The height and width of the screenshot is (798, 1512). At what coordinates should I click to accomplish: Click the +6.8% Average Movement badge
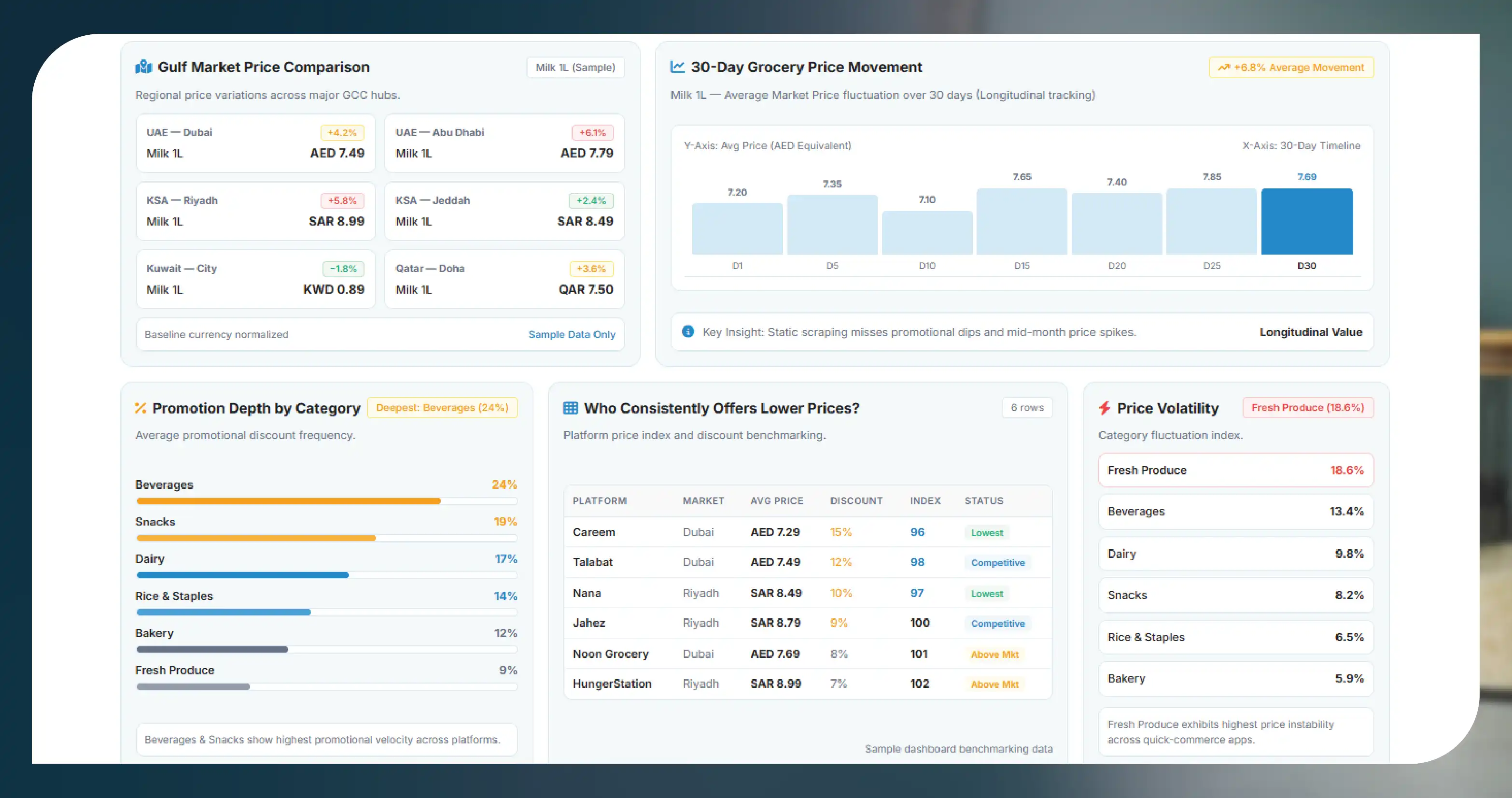click(1291, 68)
